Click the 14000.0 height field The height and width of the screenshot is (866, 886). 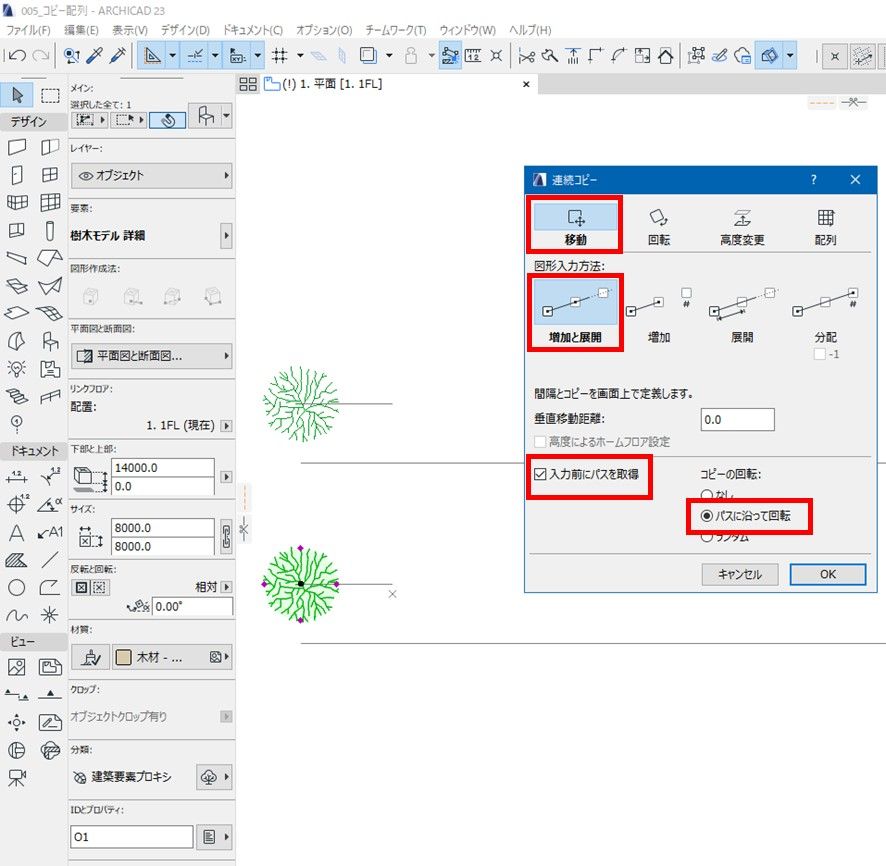point(163,468)
